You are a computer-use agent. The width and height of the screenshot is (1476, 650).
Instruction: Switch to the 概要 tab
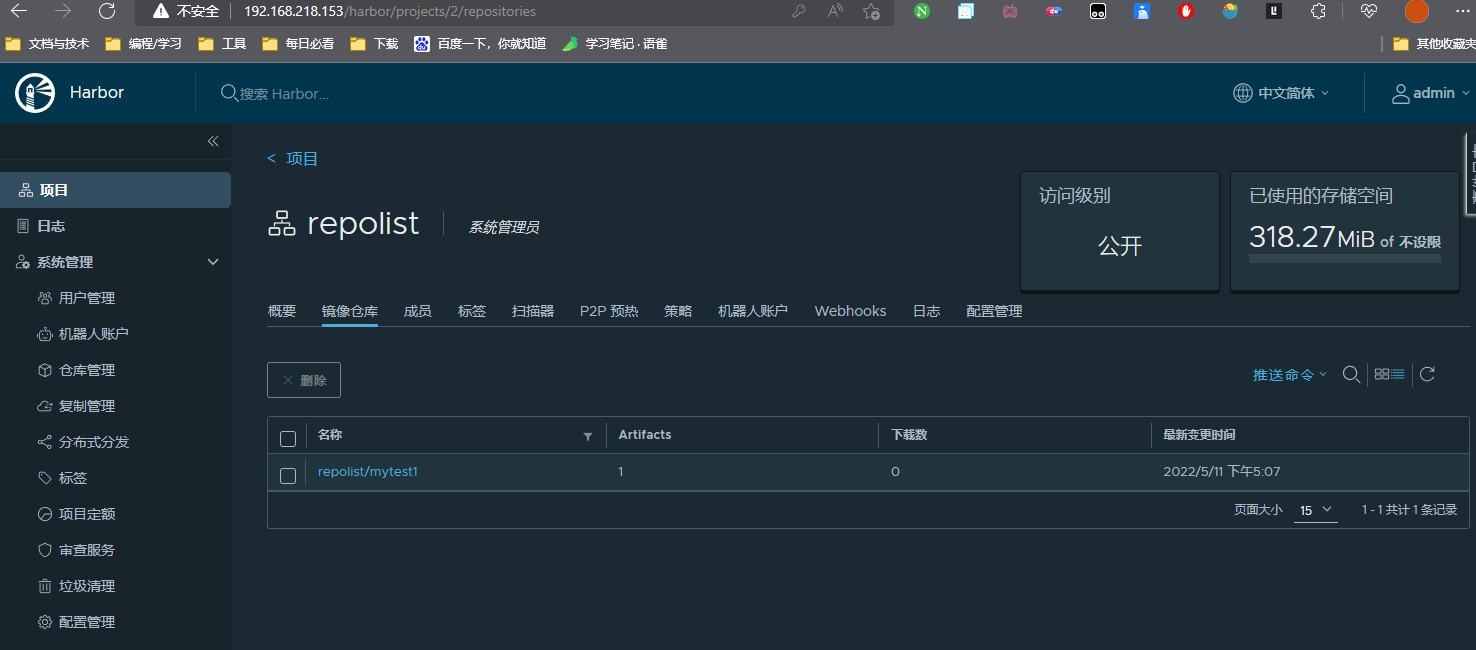[282, 311]
